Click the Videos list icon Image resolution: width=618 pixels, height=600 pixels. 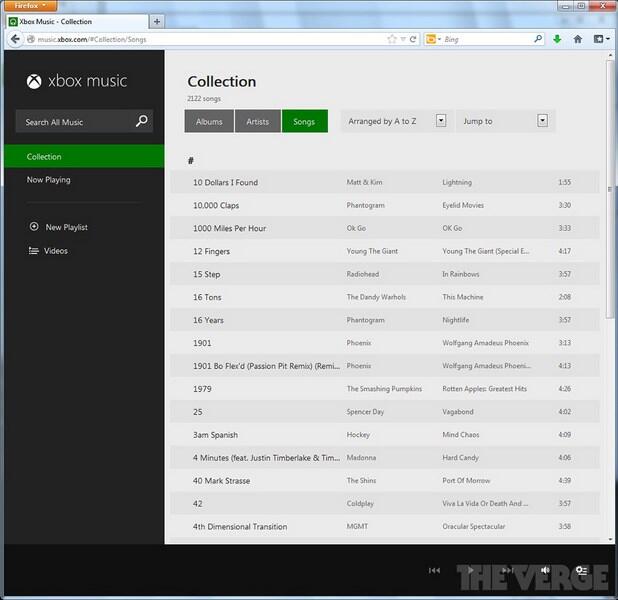(34, 251)
